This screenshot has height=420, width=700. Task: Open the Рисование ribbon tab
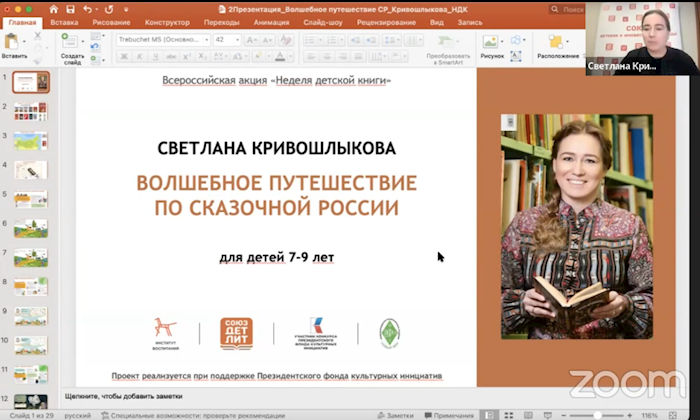click(111, 22)
